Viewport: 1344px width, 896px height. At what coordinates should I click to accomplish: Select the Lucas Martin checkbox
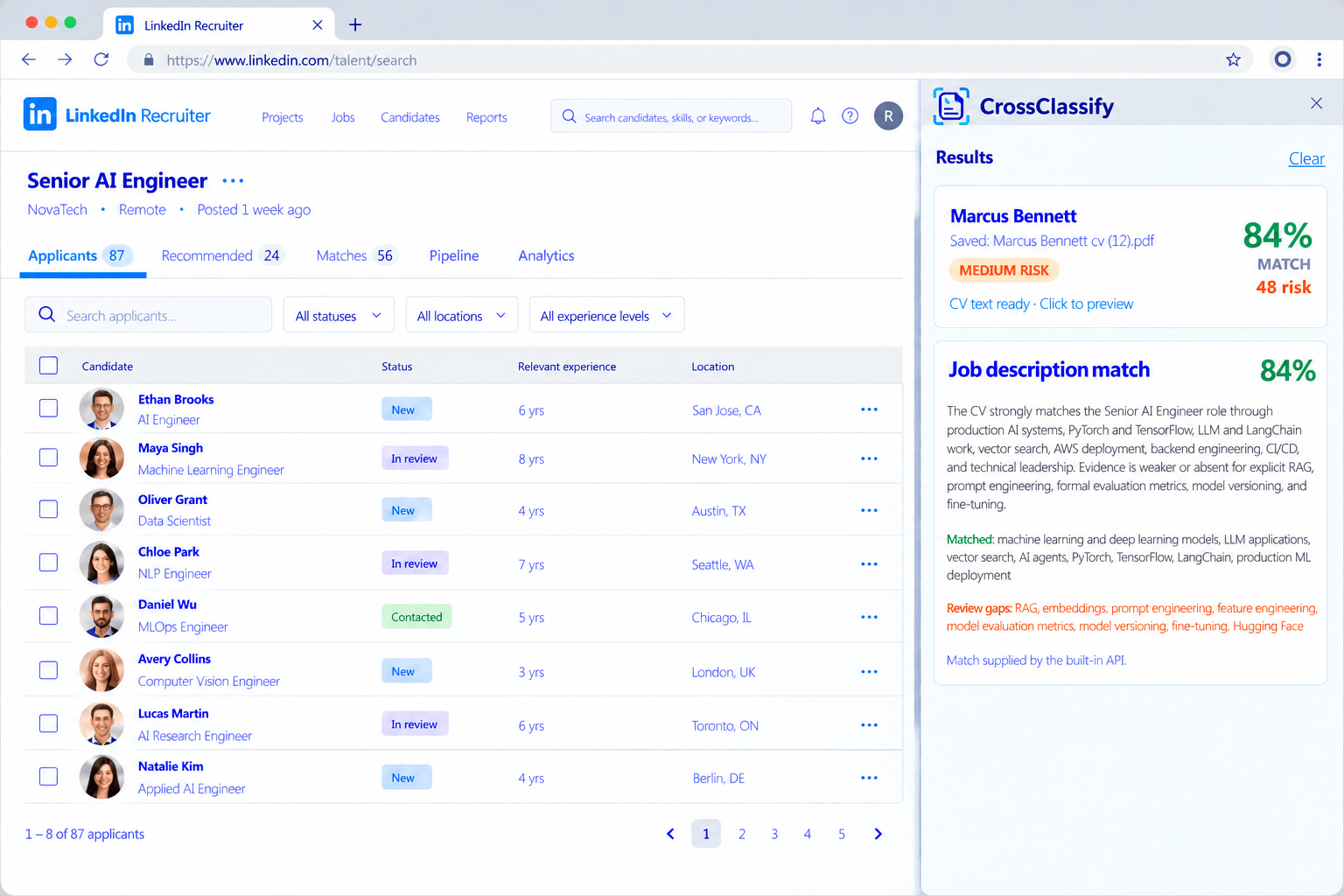[x=48, y=724]
